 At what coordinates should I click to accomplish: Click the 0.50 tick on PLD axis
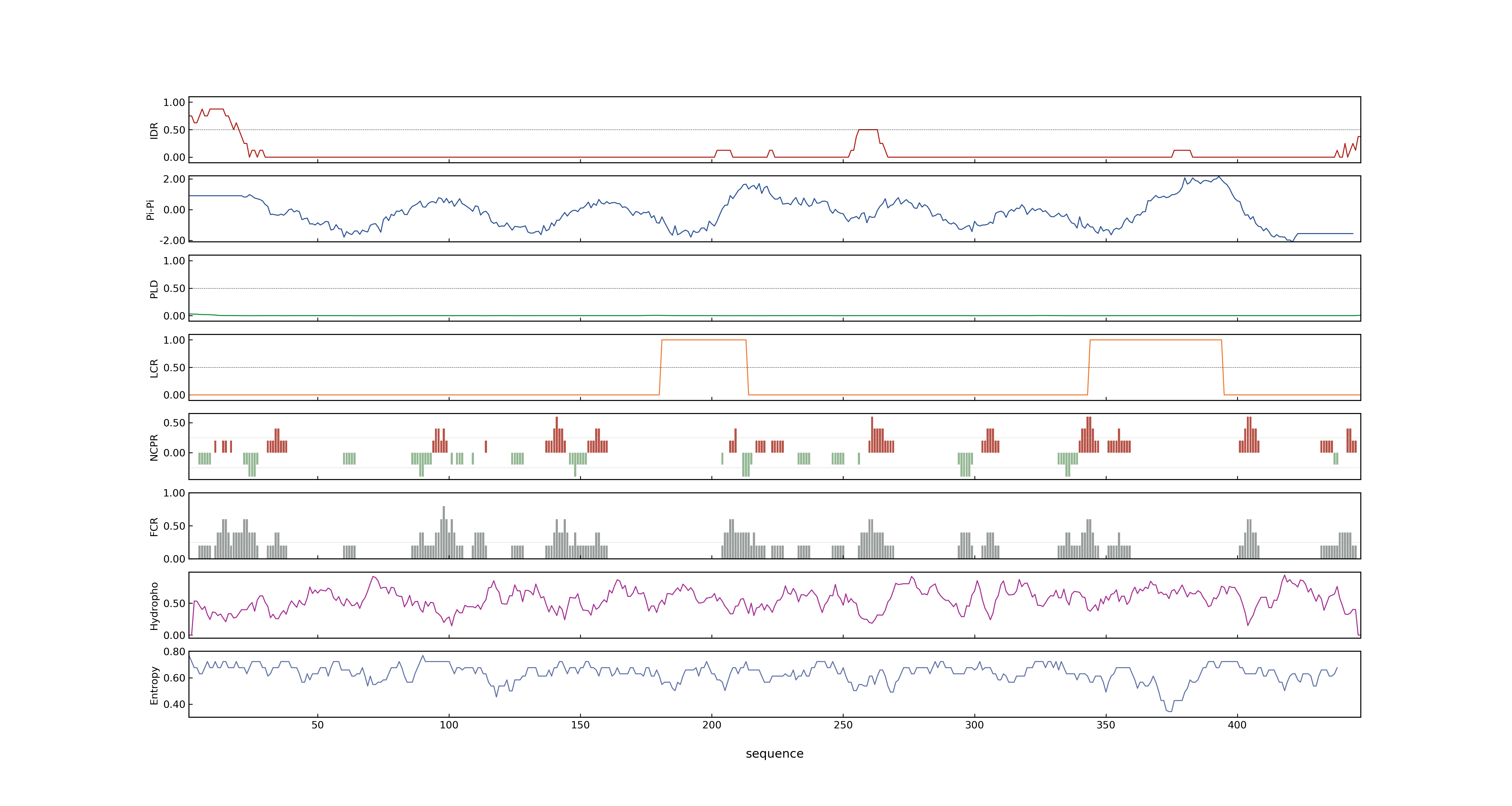pyautogui.click(x=174, y=288)
